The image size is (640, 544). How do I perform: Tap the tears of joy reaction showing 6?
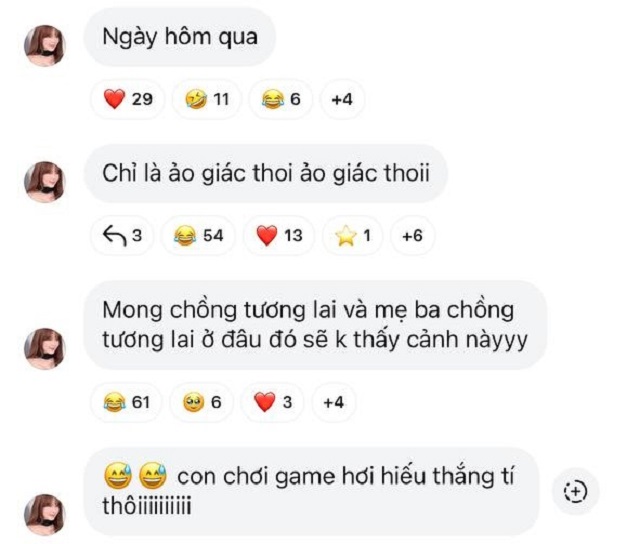tap(281, 99)
